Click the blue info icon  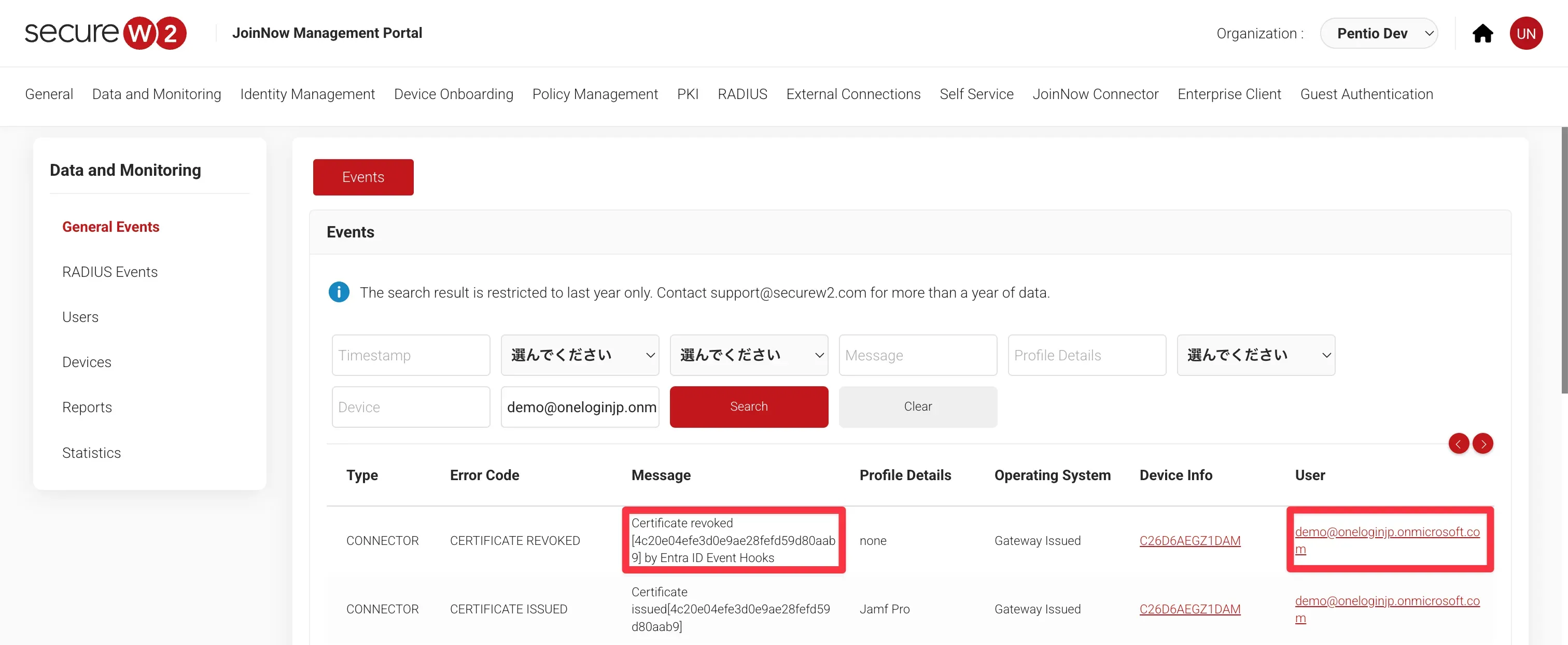[x=339, y=292]
